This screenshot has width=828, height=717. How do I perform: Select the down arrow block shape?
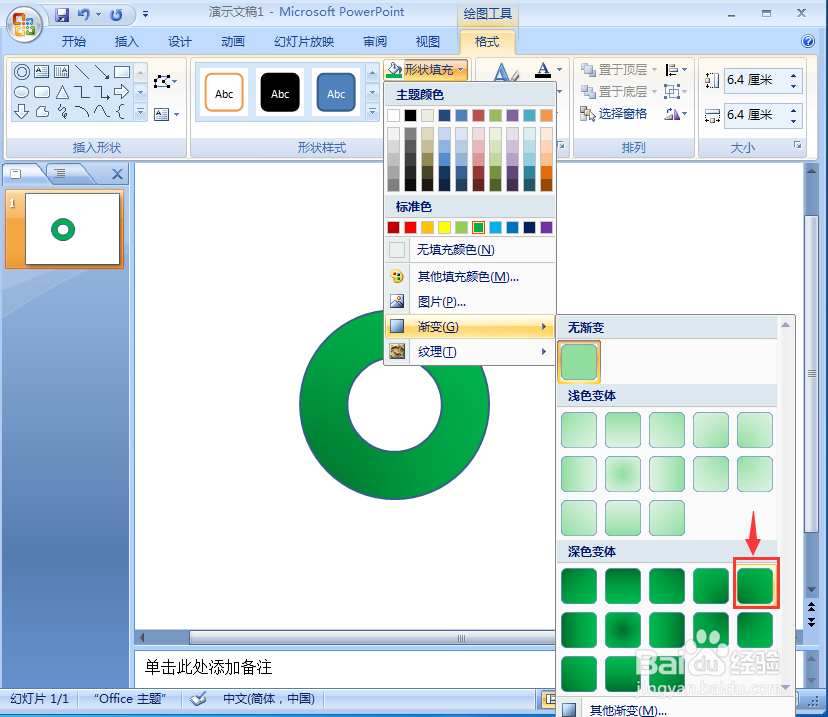[x=22, y=111]
